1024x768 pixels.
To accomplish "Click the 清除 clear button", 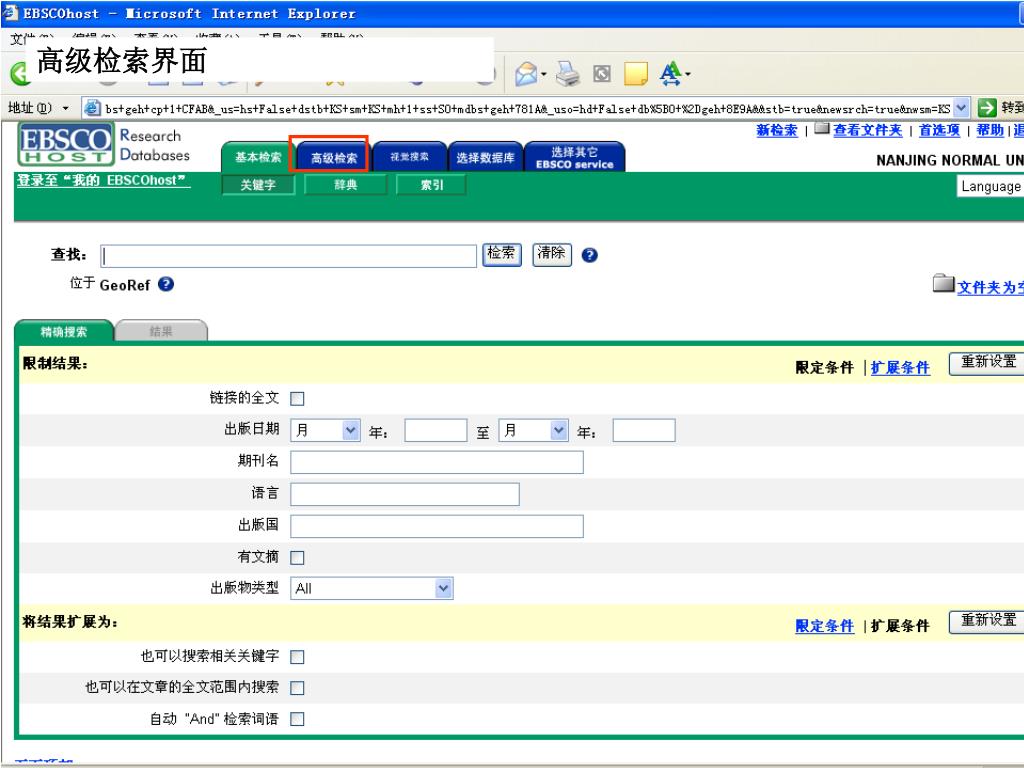I will pos(552,254).
